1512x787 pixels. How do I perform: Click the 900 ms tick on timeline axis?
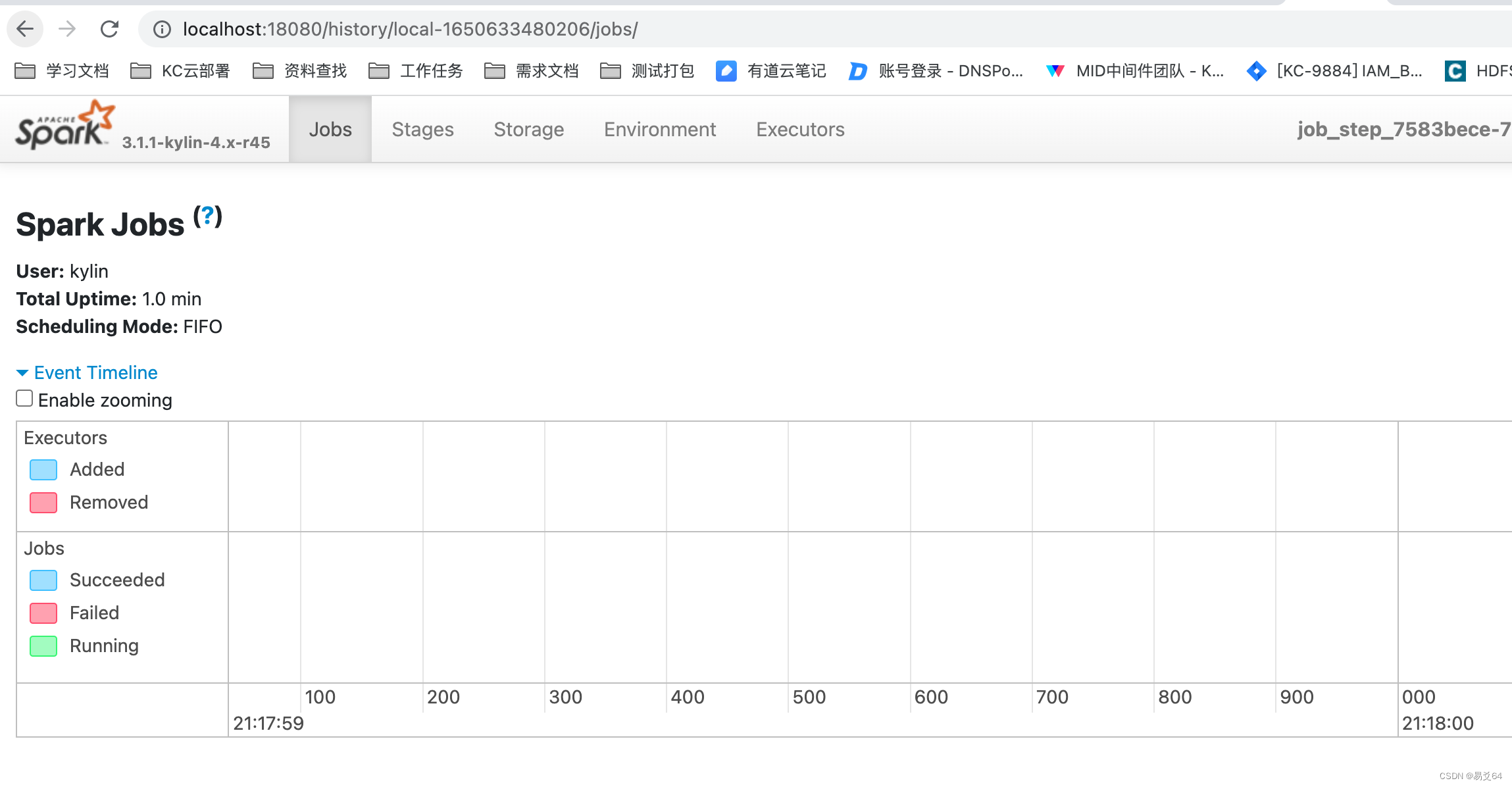[1297, 697]
